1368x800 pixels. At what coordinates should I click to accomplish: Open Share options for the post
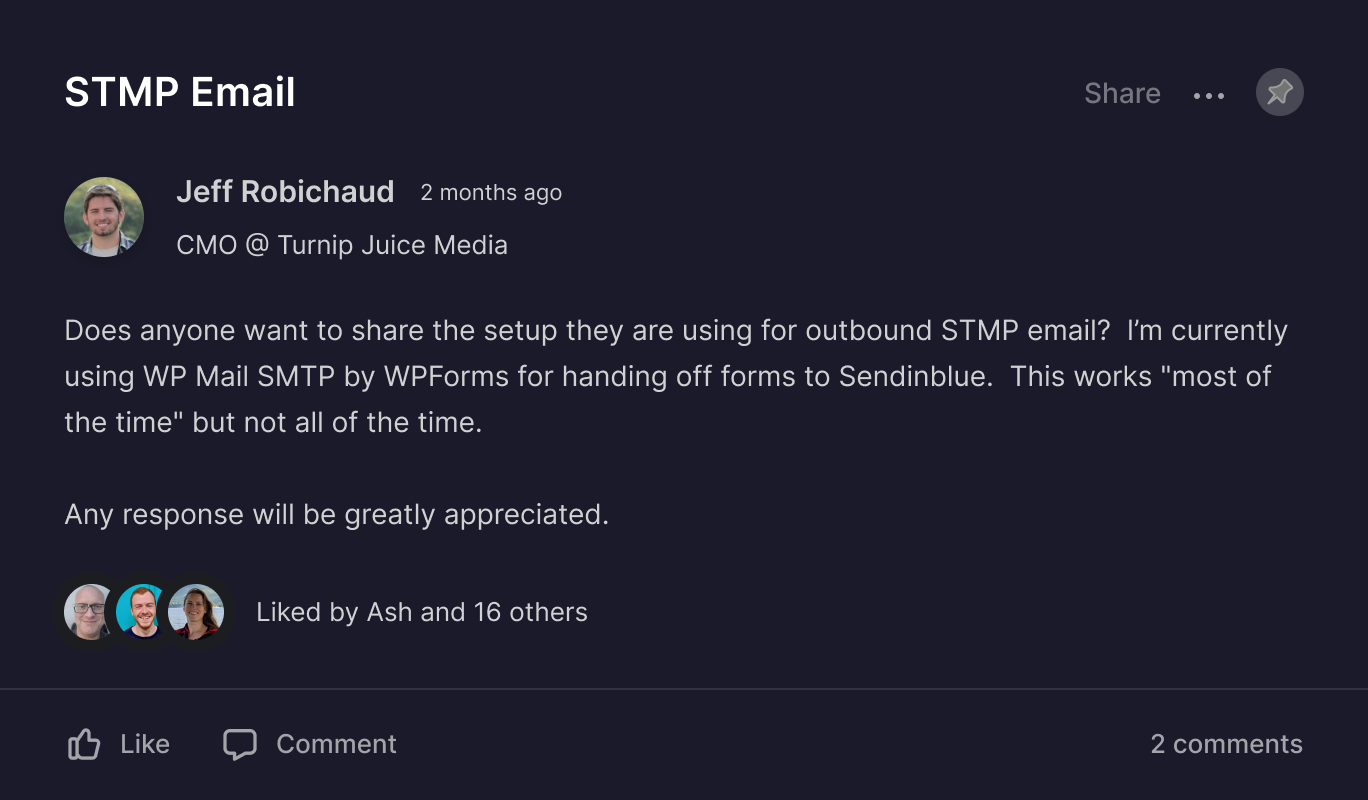1122,92
